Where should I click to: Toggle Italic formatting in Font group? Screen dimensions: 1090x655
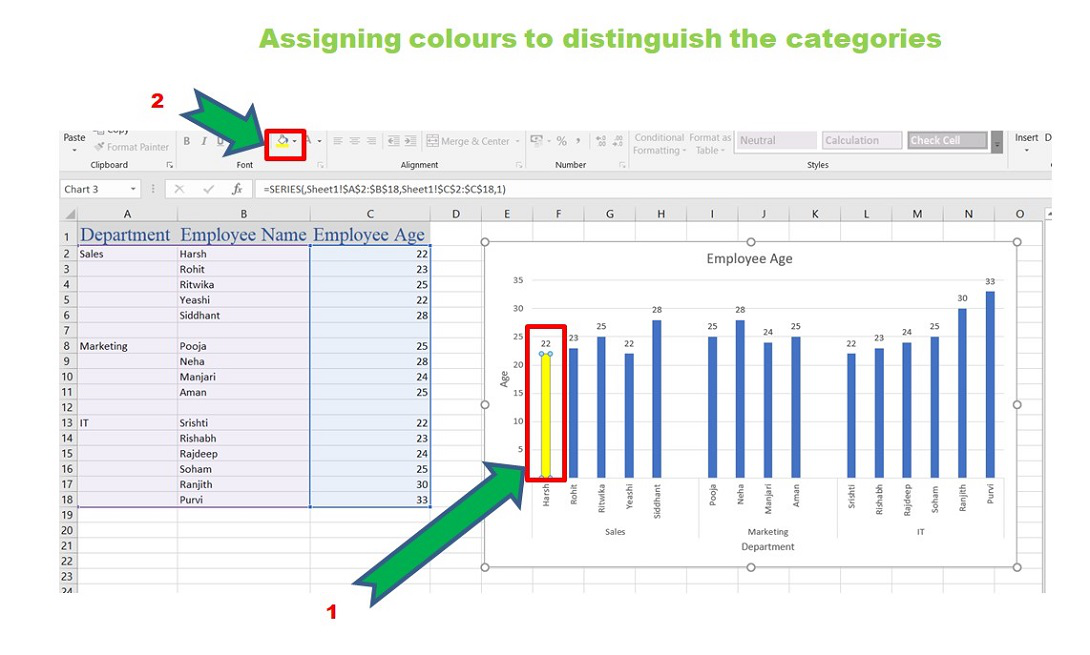point(204,140)
